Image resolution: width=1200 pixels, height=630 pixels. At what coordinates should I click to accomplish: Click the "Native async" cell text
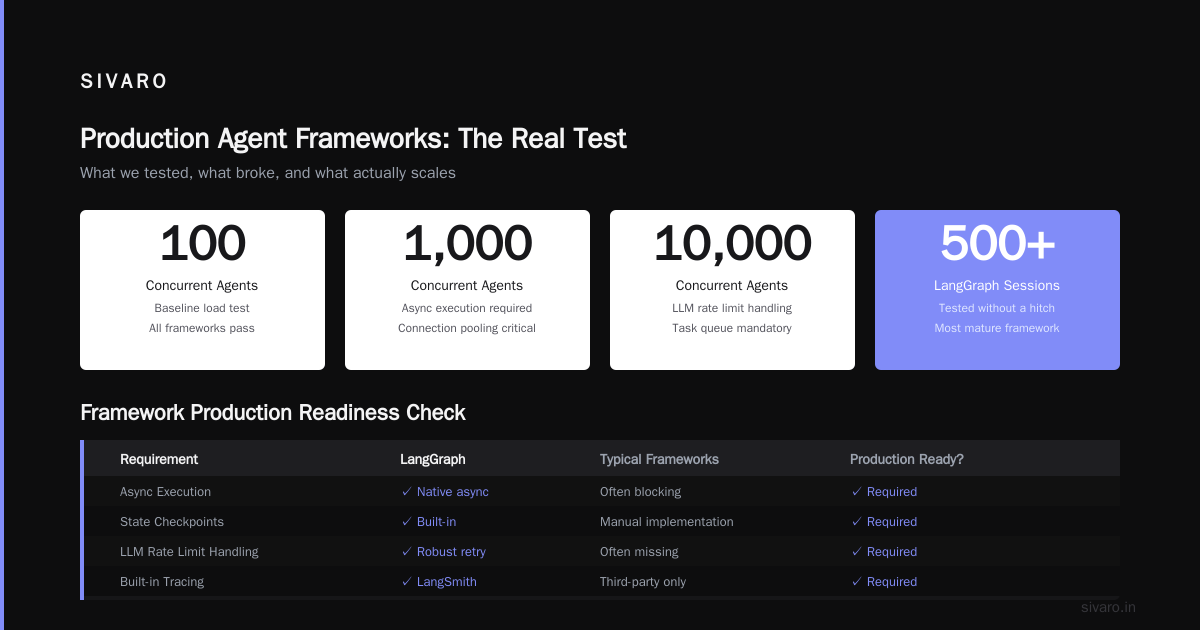coord(453,492)
